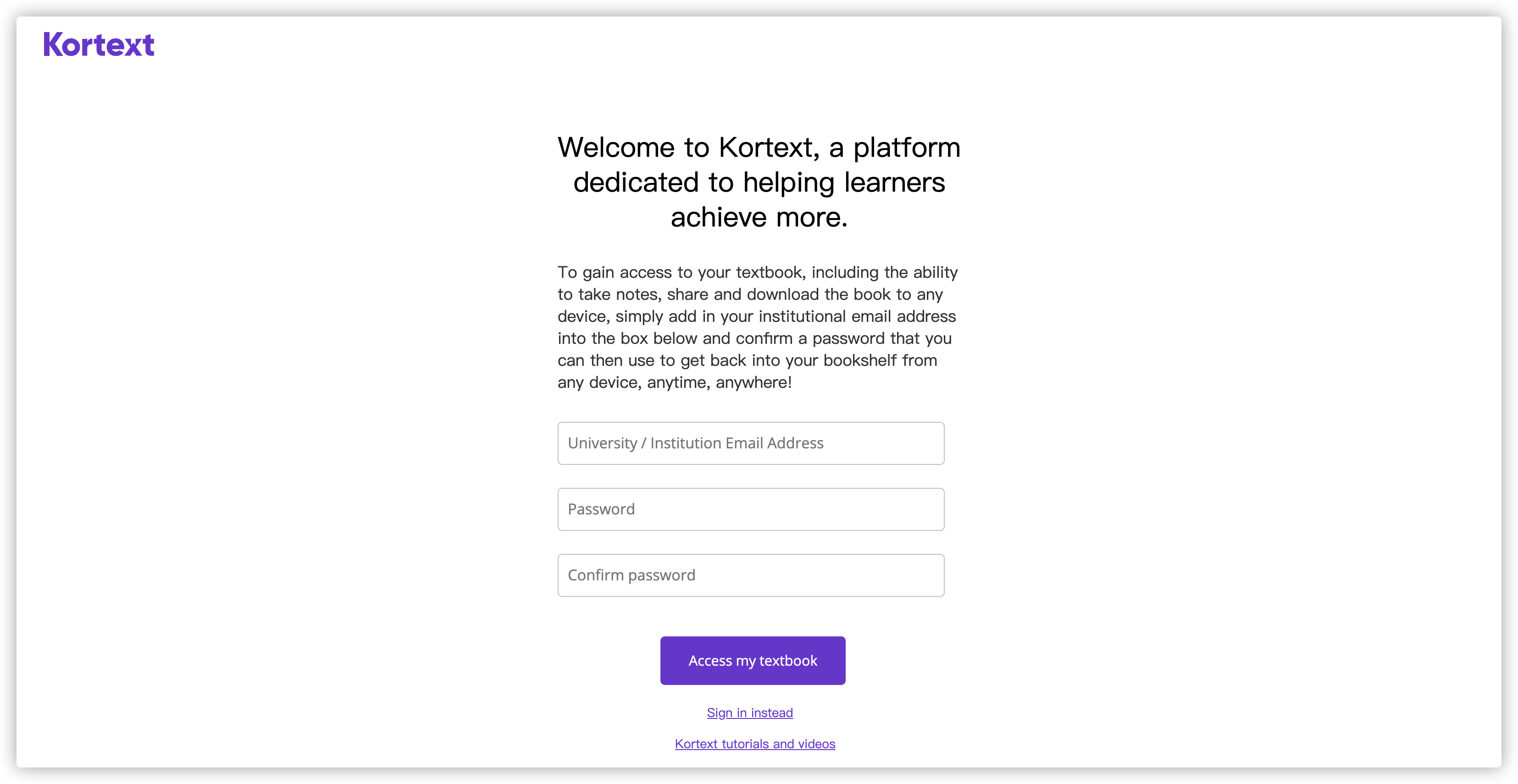Screen dimensions: 1518x784
Task: Focus the University / Institution Email Address field
Action: point(751,443)
